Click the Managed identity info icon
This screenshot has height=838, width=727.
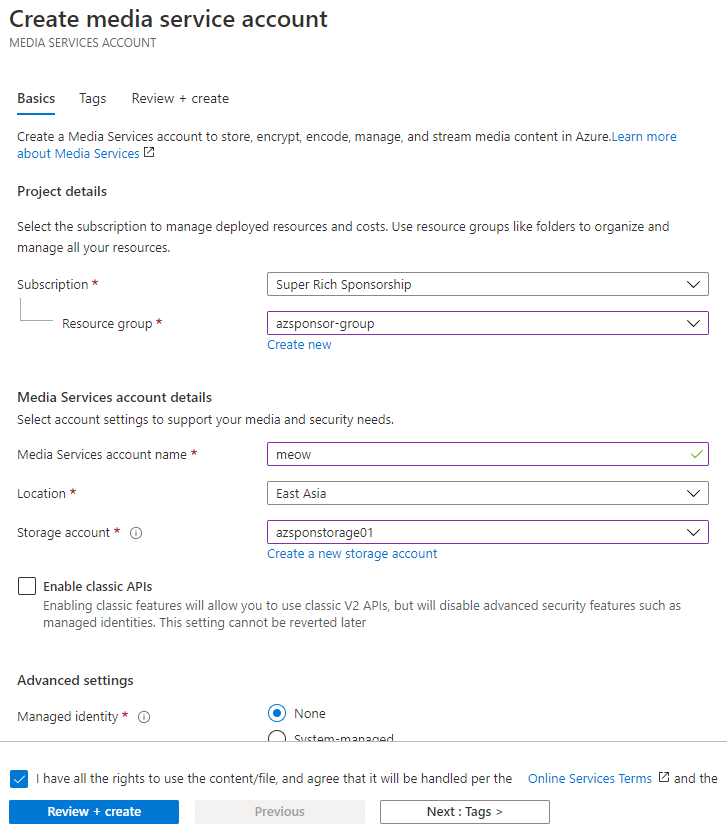[144, 717]
